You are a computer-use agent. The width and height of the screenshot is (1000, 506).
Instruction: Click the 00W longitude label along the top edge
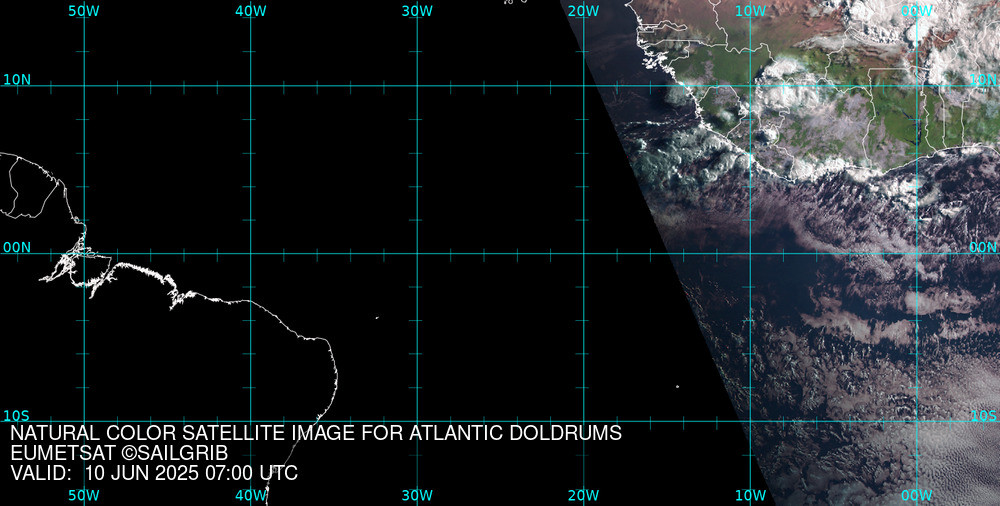(x=917, y=11)
